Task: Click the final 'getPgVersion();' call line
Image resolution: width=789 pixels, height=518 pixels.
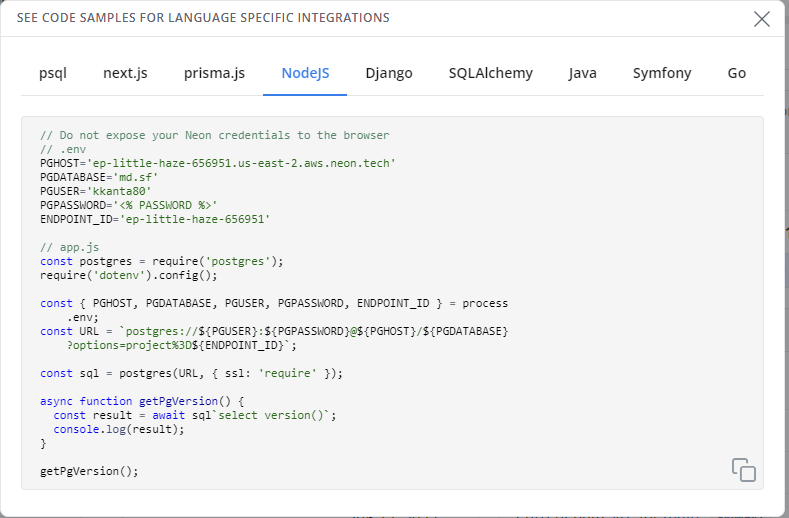Action: tap(89, 471)
